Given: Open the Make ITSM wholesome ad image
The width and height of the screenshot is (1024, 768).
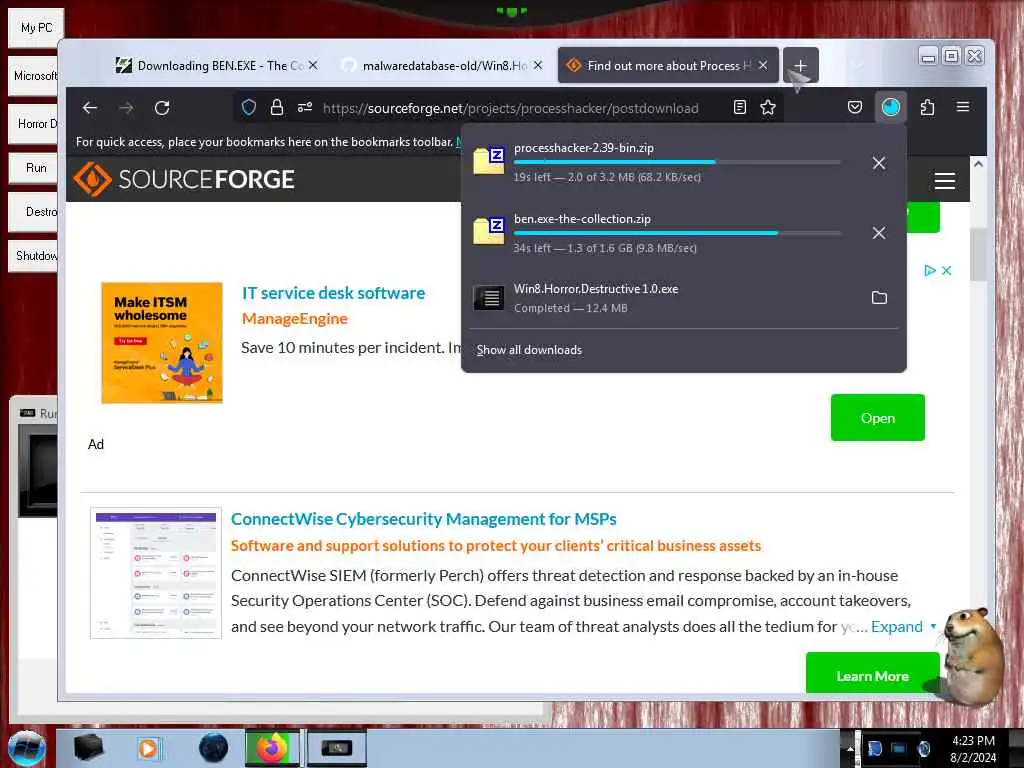Looking at the screenshot, I should click(162, 343).
